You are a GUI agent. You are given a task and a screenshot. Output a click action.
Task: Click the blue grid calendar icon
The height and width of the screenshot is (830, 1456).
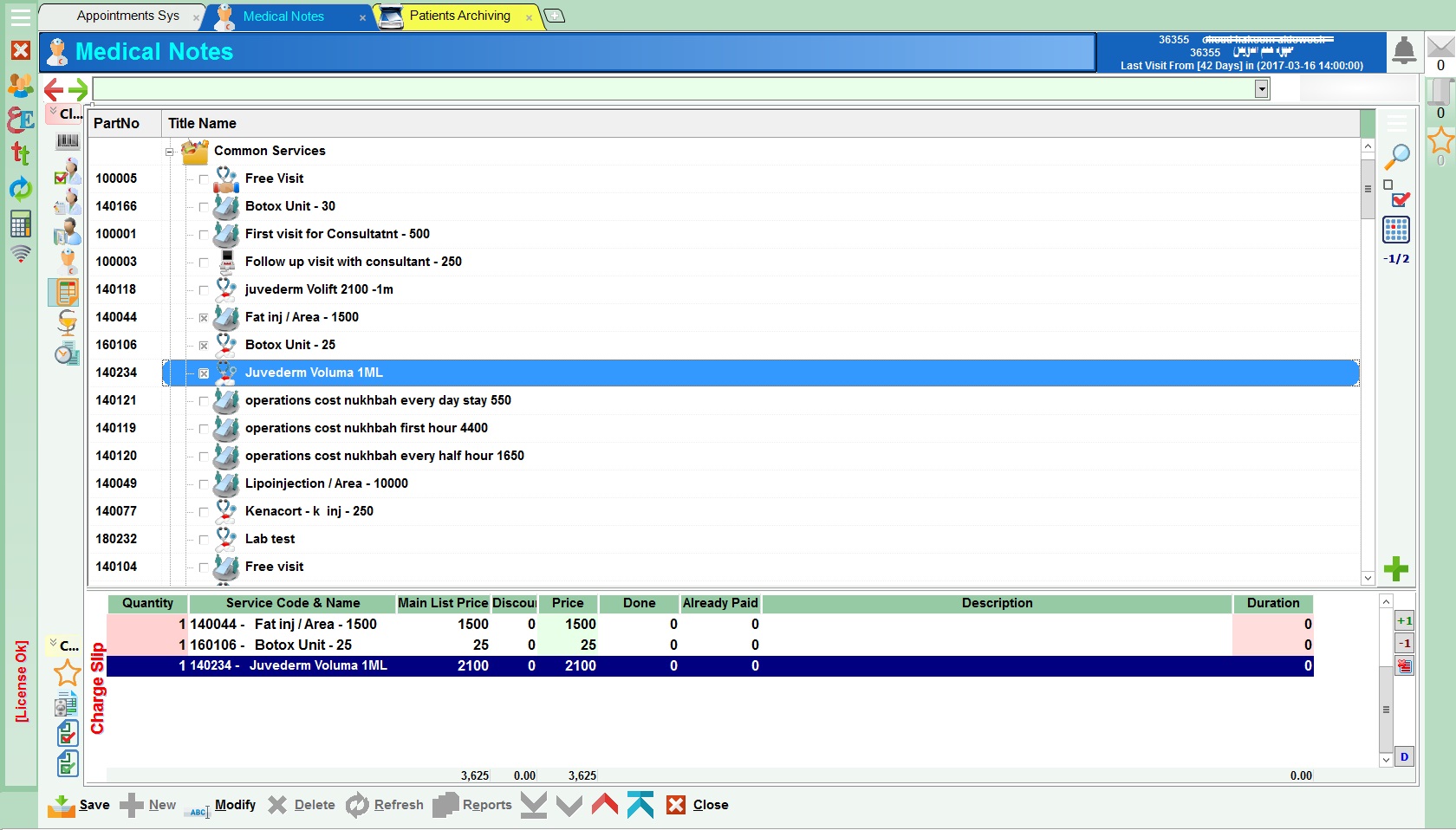(1395, 230)
